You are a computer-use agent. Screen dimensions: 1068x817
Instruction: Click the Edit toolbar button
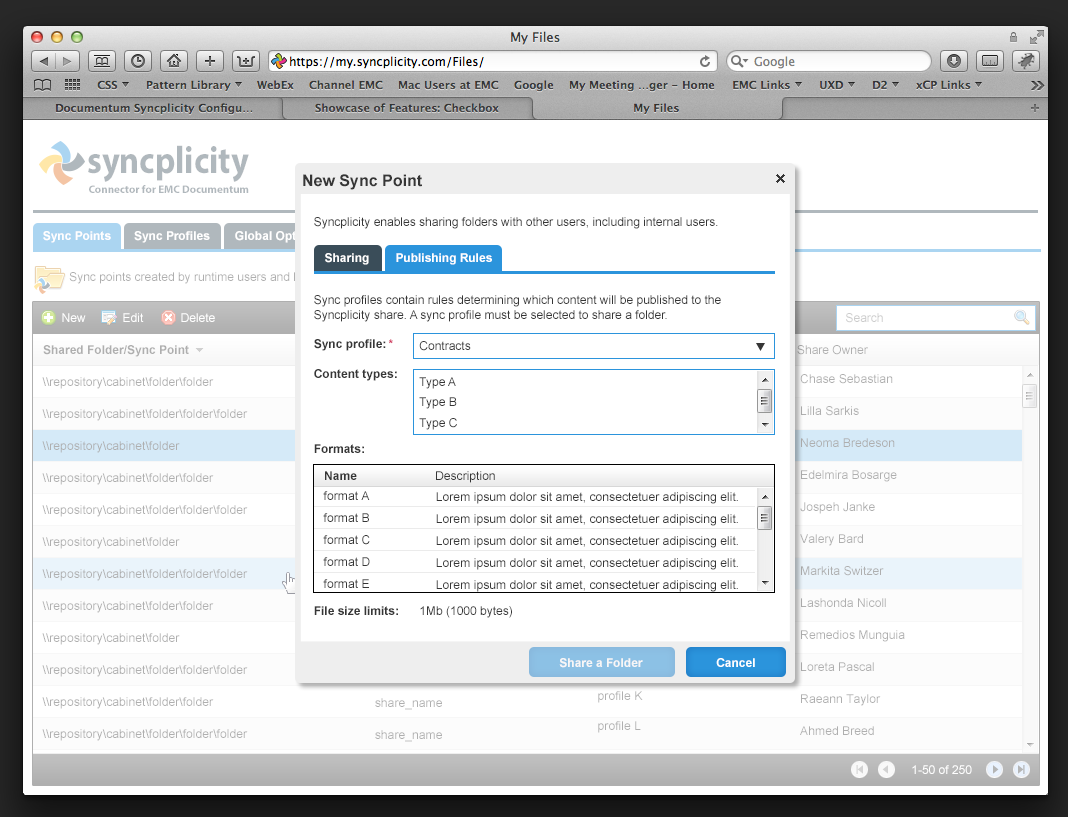pyautogui.click(x=123, y=318)
